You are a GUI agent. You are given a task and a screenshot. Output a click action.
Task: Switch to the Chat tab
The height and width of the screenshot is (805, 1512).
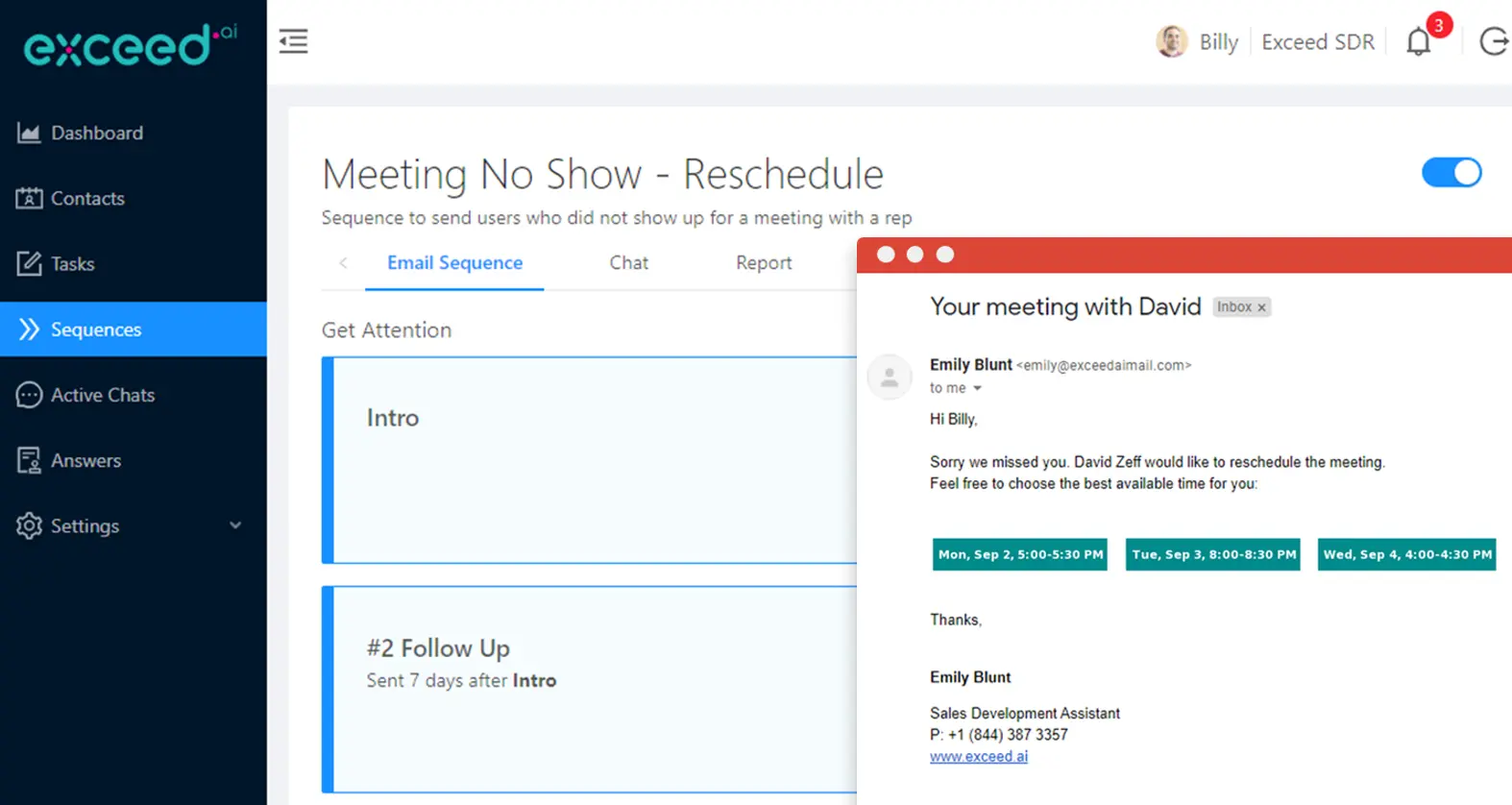pyautogui.click(x=629, y=263)
